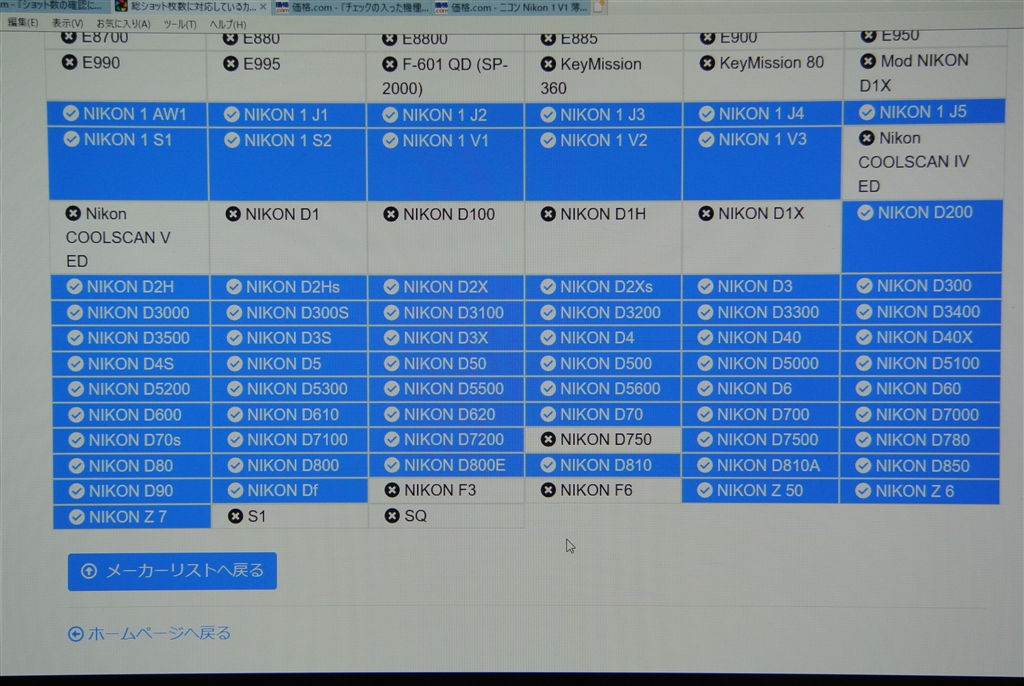Select the NIKON D40X cell
1024x686 pixels.
(x=920, y=337)
